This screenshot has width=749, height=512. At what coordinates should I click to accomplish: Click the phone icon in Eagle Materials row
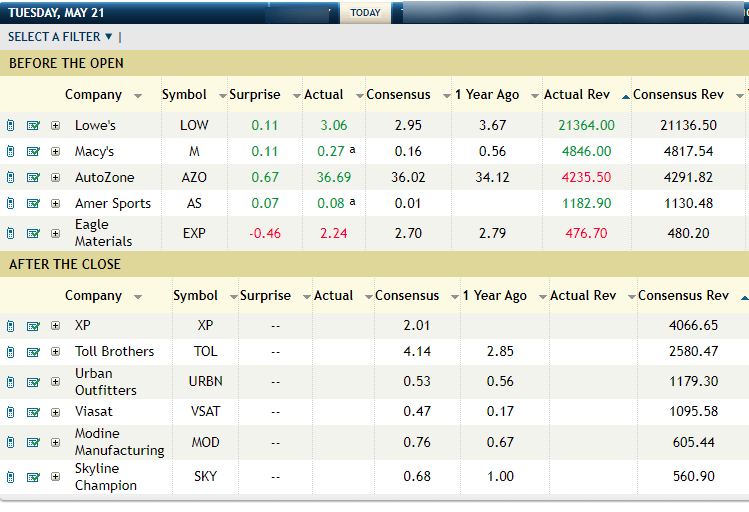11,234
